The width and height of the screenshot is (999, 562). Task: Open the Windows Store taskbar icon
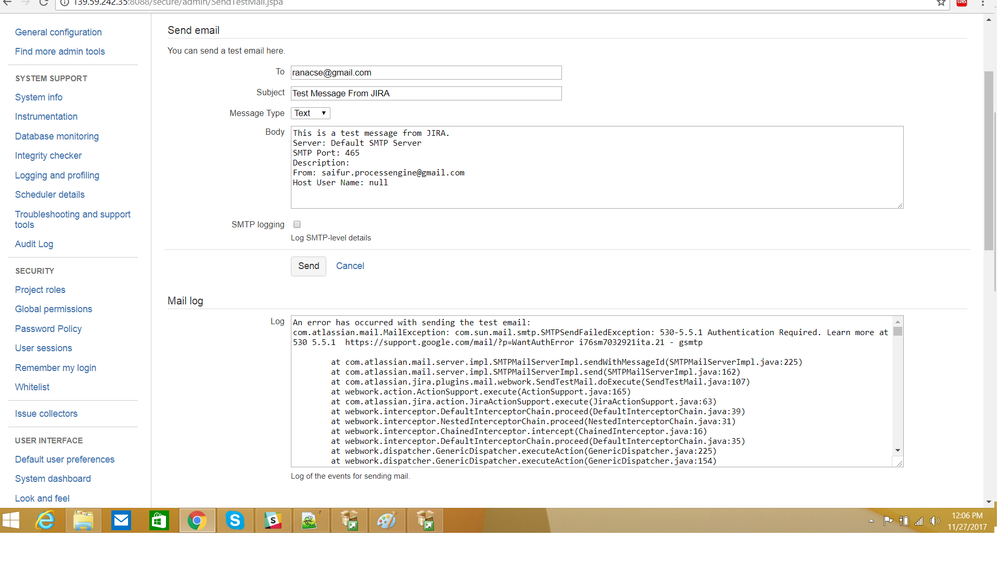(158, 521)
